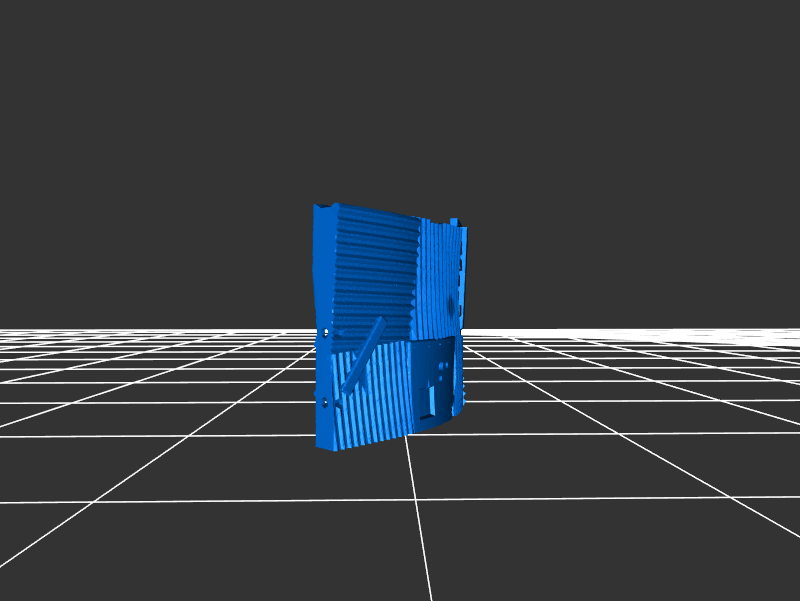The image size is (800, 601).
Task: Click the grid line intersection below the model
Action: (x=413, y=499)
